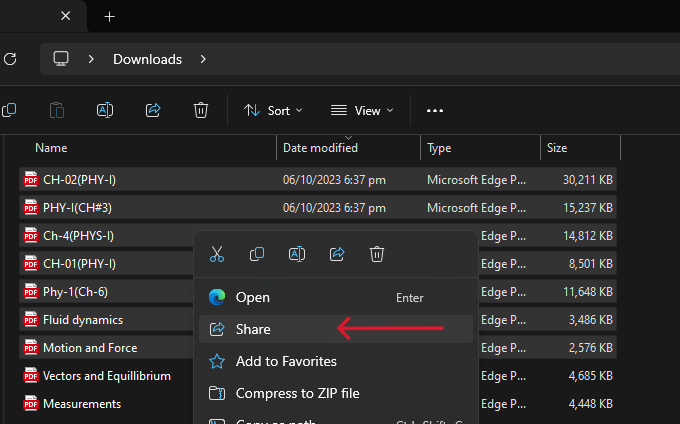Select Share from the context menu
Screen dimensions: 680x424
click(253, 329)
